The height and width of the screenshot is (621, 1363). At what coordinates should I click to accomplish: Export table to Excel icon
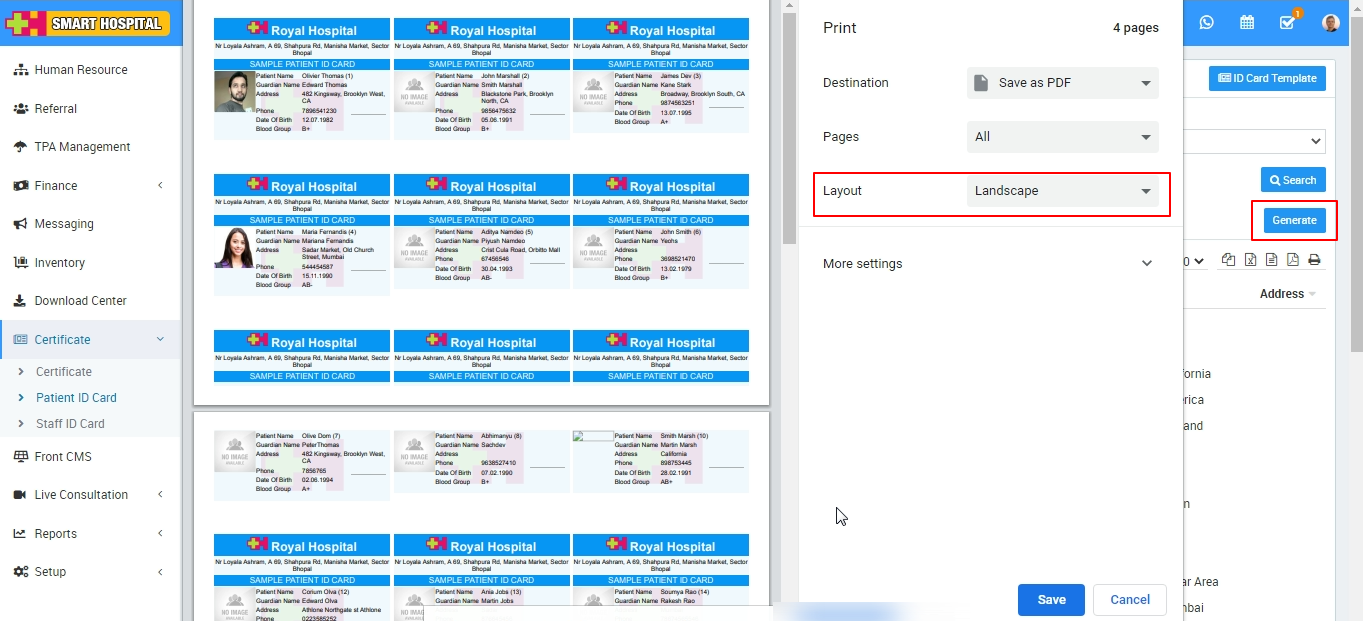1250,260
